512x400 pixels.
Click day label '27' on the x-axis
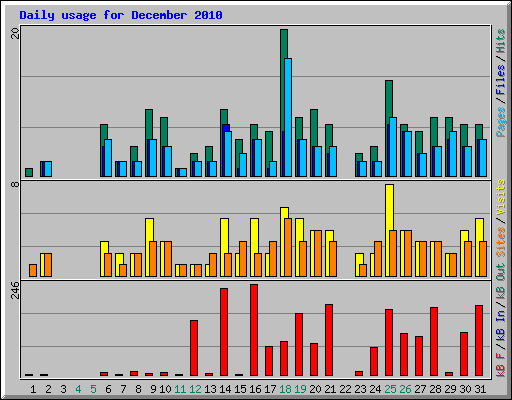click(x=420, y=389)
